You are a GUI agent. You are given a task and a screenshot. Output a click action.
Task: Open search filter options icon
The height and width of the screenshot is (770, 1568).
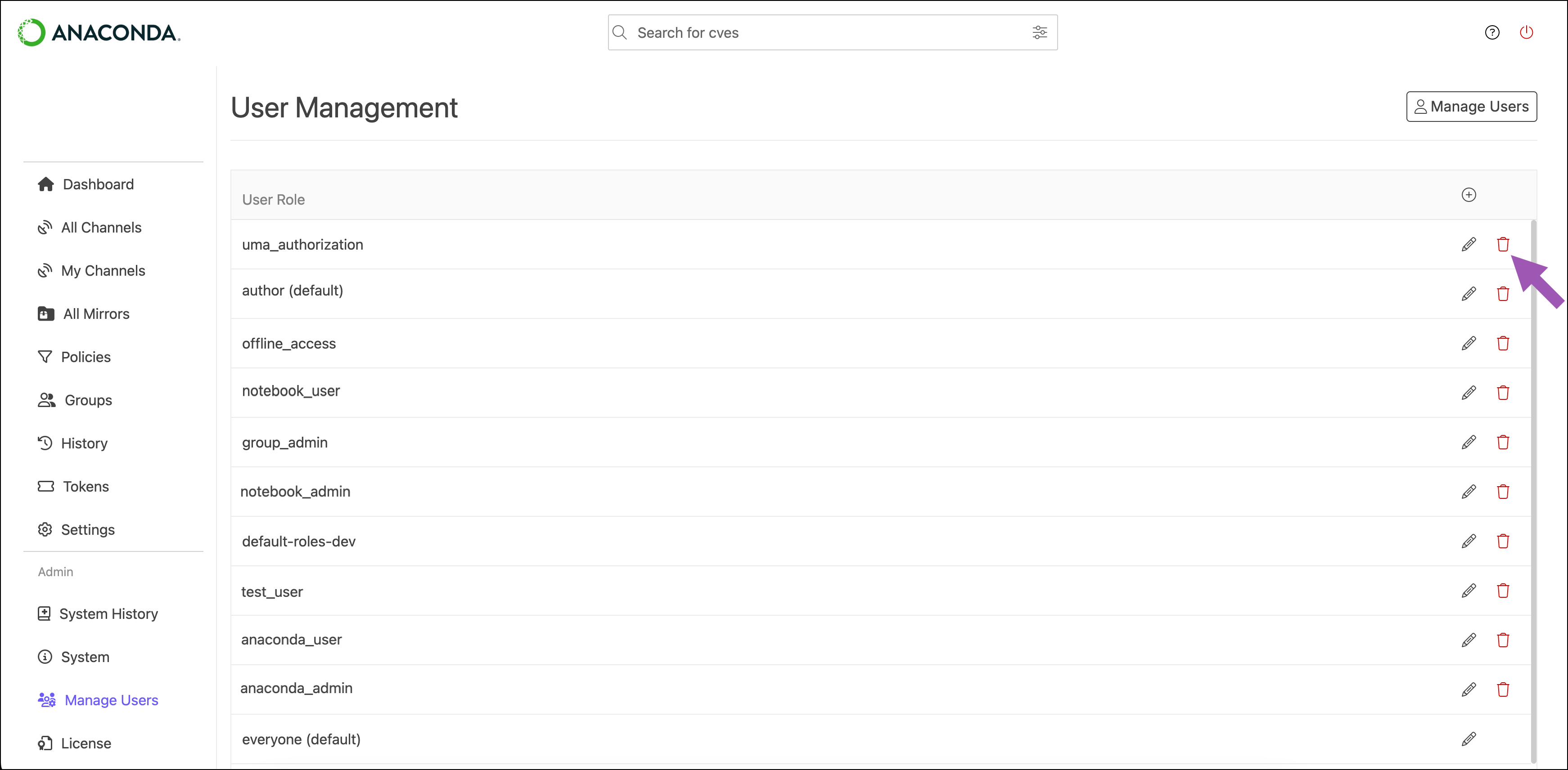[1040, 33]
